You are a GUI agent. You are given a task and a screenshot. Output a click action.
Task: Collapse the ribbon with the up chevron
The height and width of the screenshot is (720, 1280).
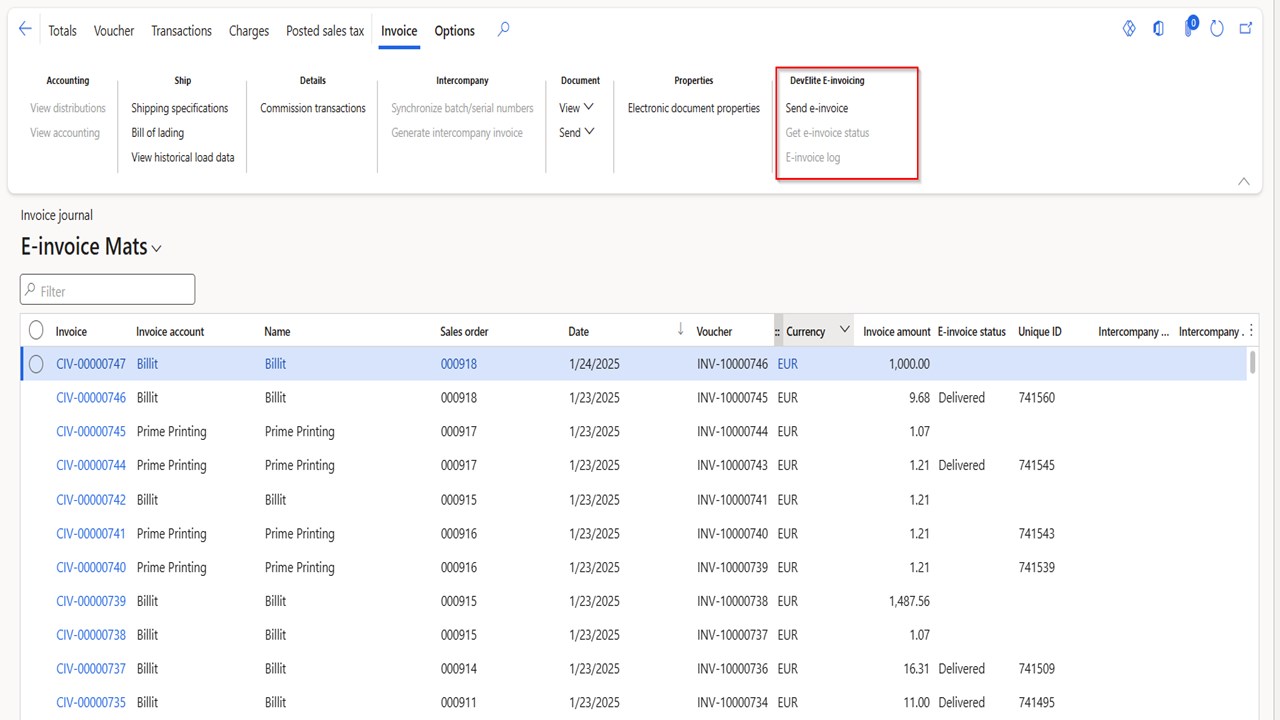click(1244, 181)
